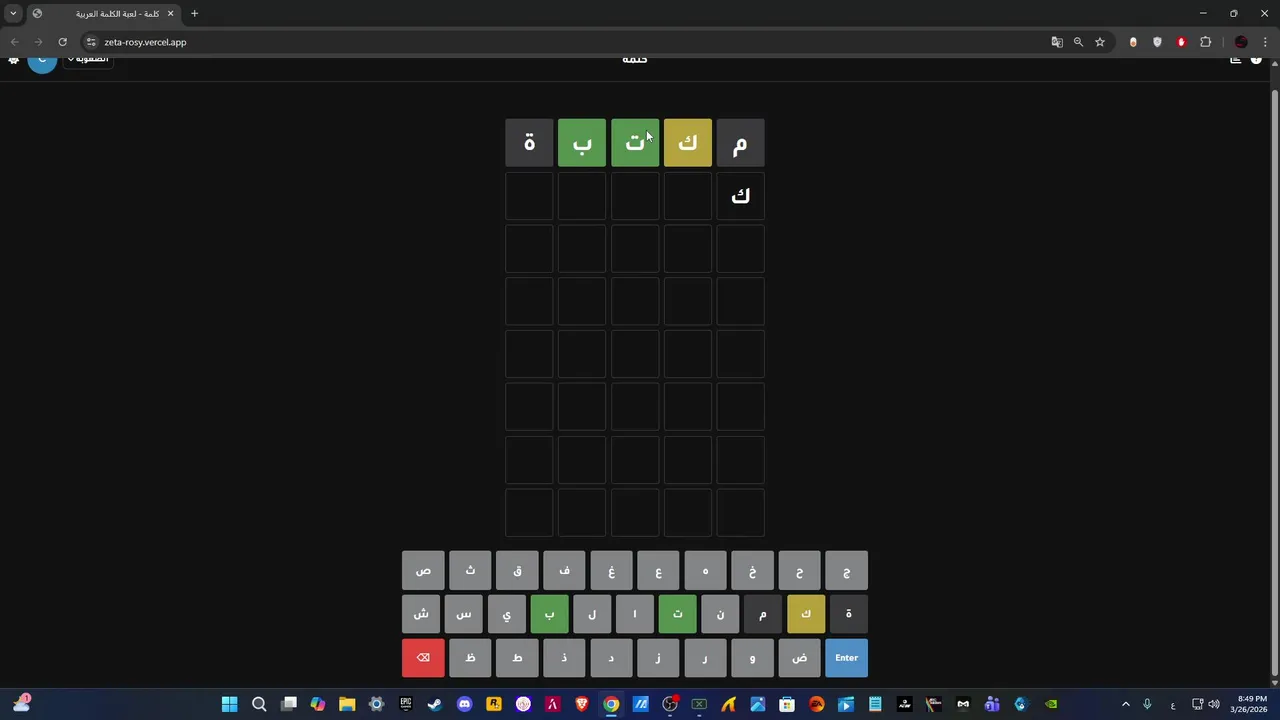
Task: Go back in browser history
Action: coord(14,42)
